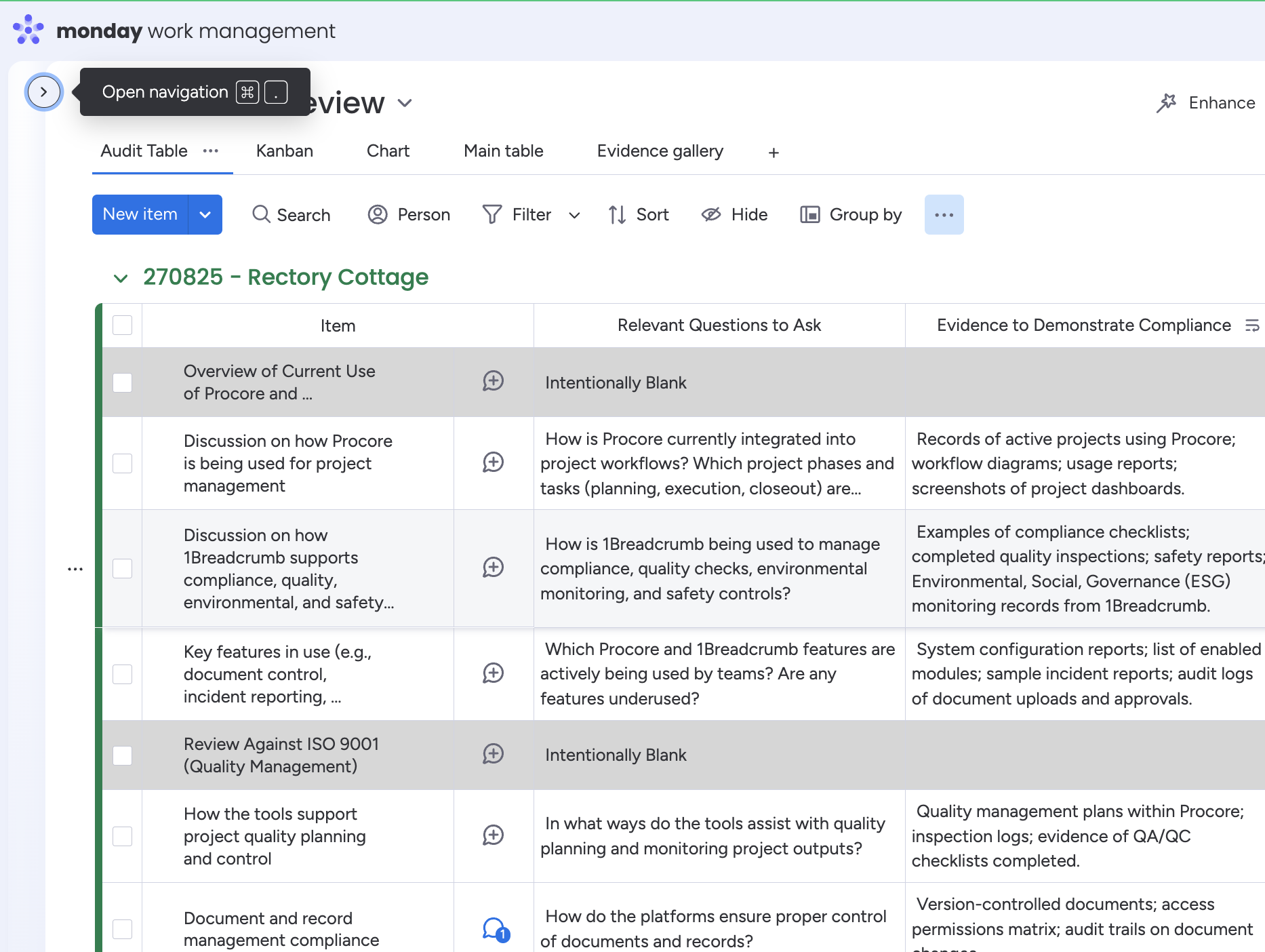Open update for Document and record management

pos(496,929)
